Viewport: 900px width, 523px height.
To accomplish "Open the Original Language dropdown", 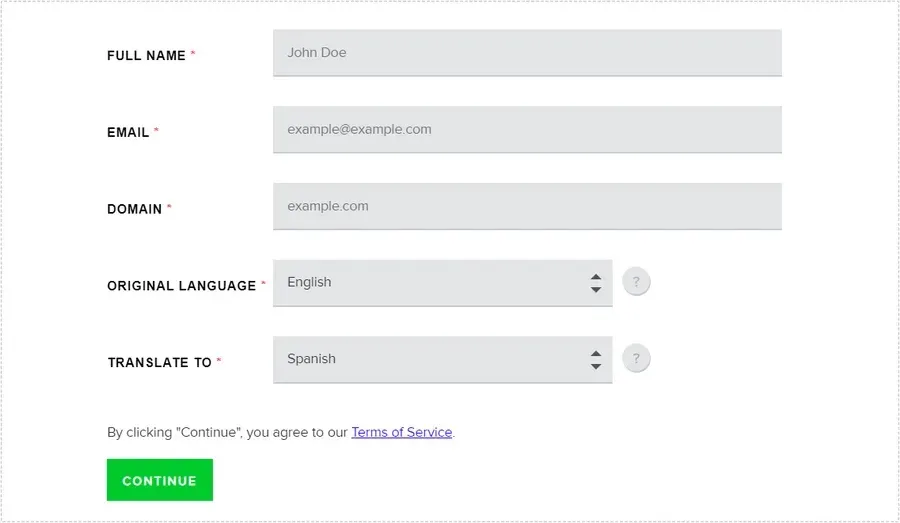I will pyautogui.click(x=443, y=282).
